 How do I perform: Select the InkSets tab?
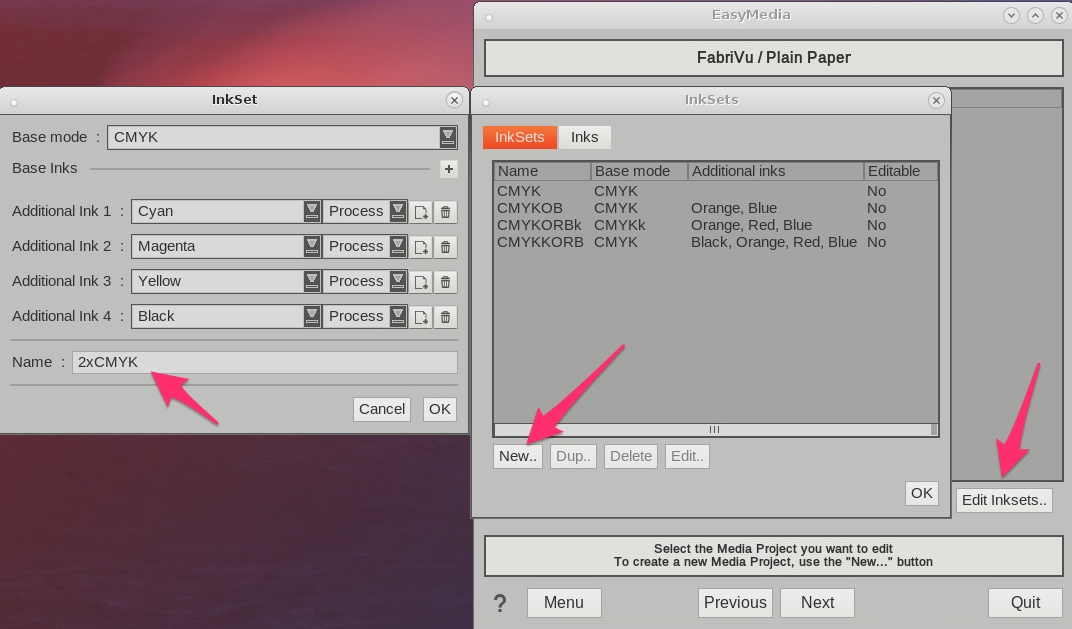pyautogui.click(x=519, y=137)
